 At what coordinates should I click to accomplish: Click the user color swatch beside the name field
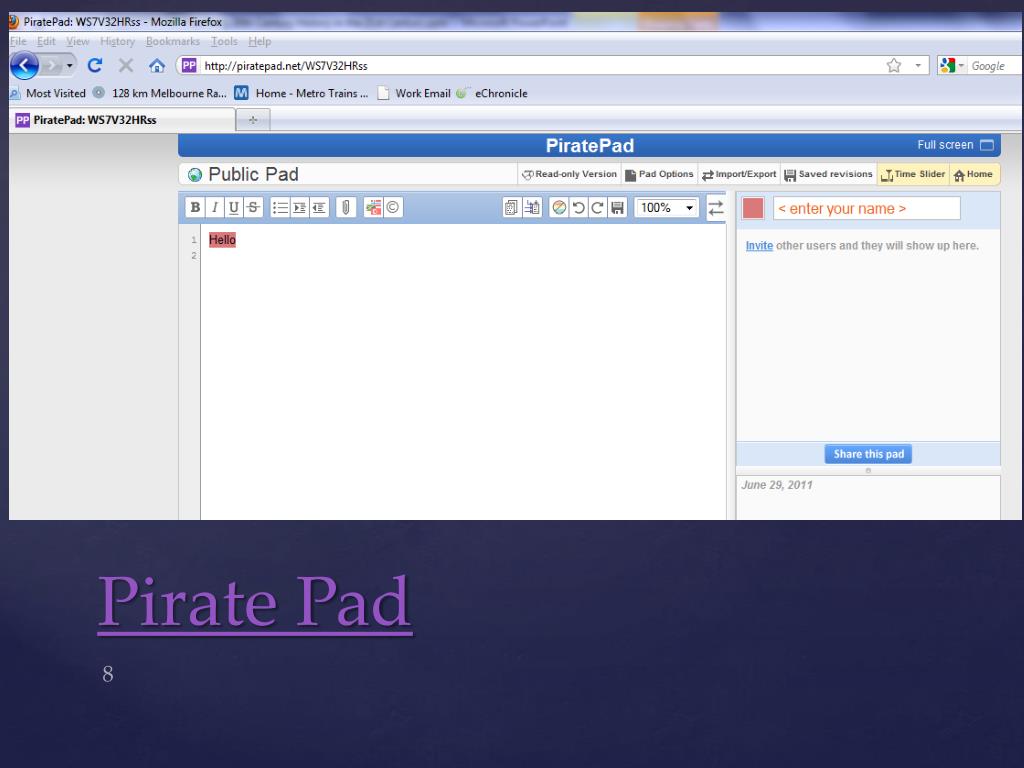pyautogui.click(x=753, y=208)
